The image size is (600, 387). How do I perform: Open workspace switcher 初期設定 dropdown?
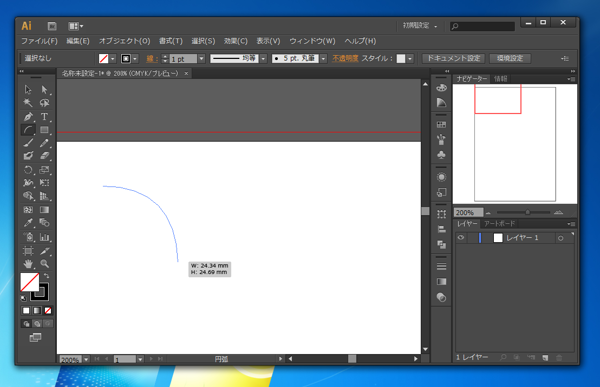(419, 26)
